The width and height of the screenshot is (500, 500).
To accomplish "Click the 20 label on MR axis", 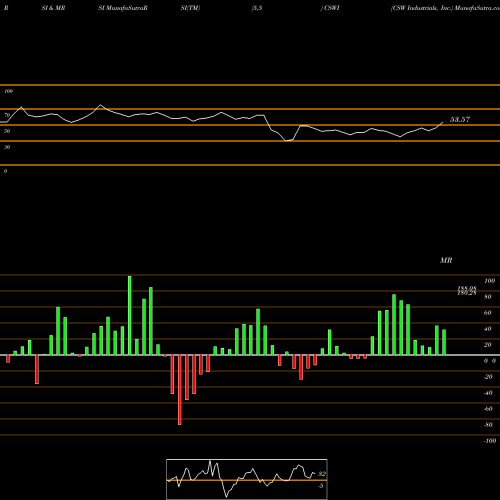I will click(x=487, y=345).
